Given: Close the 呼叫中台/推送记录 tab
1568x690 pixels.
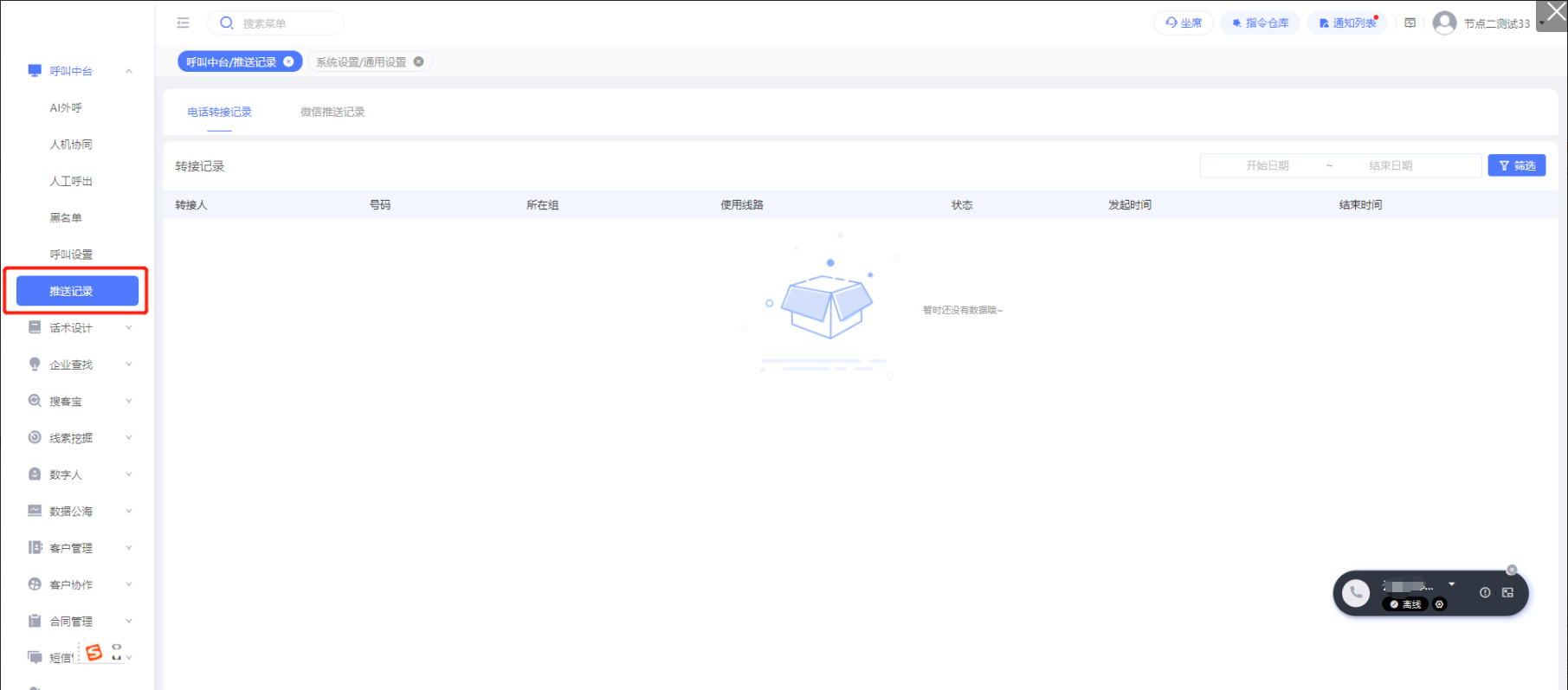Looking at the screenshot, I should [289, 61].
